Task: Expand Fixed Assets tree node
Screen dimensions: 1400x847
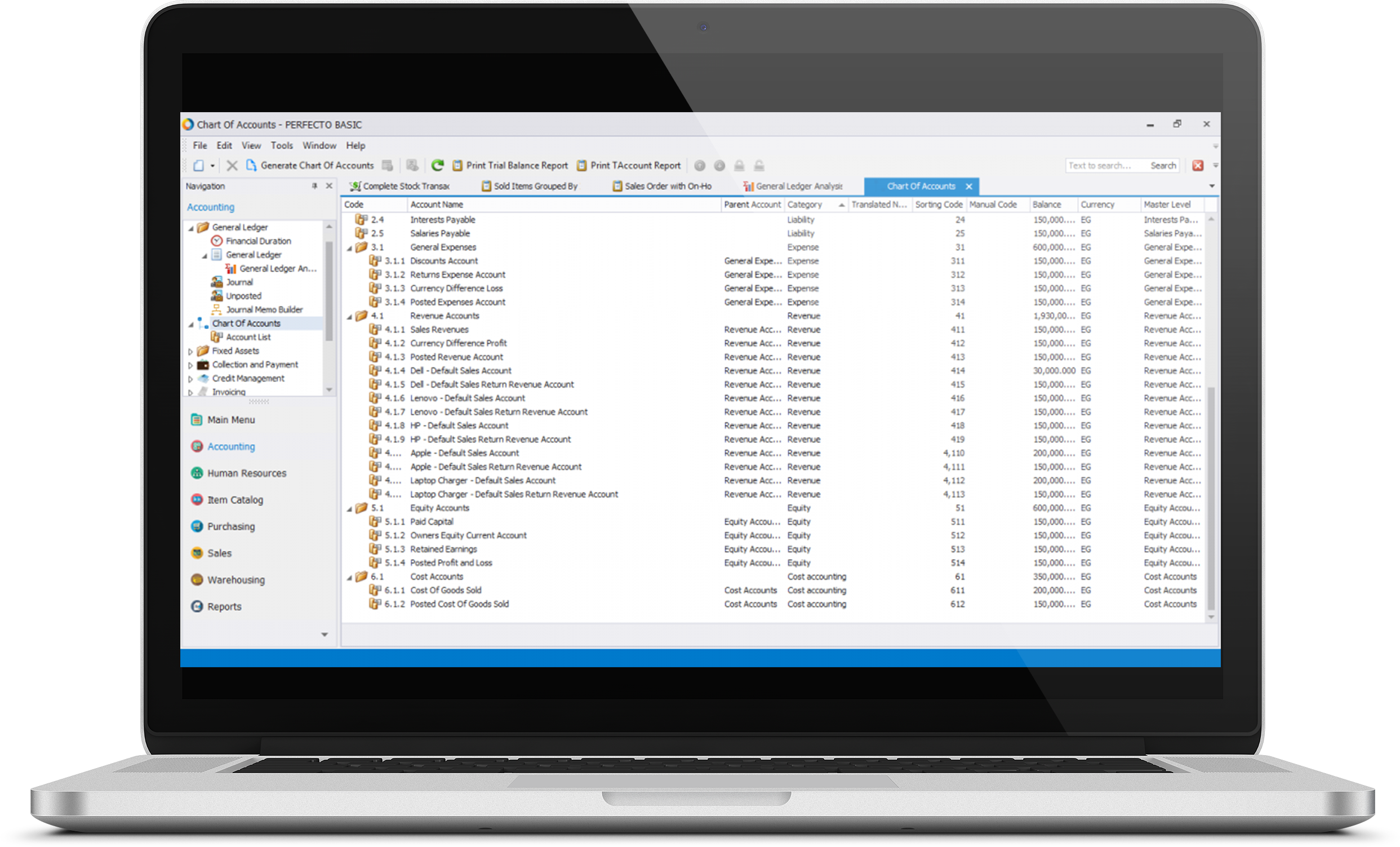Action: coord(191,351)
